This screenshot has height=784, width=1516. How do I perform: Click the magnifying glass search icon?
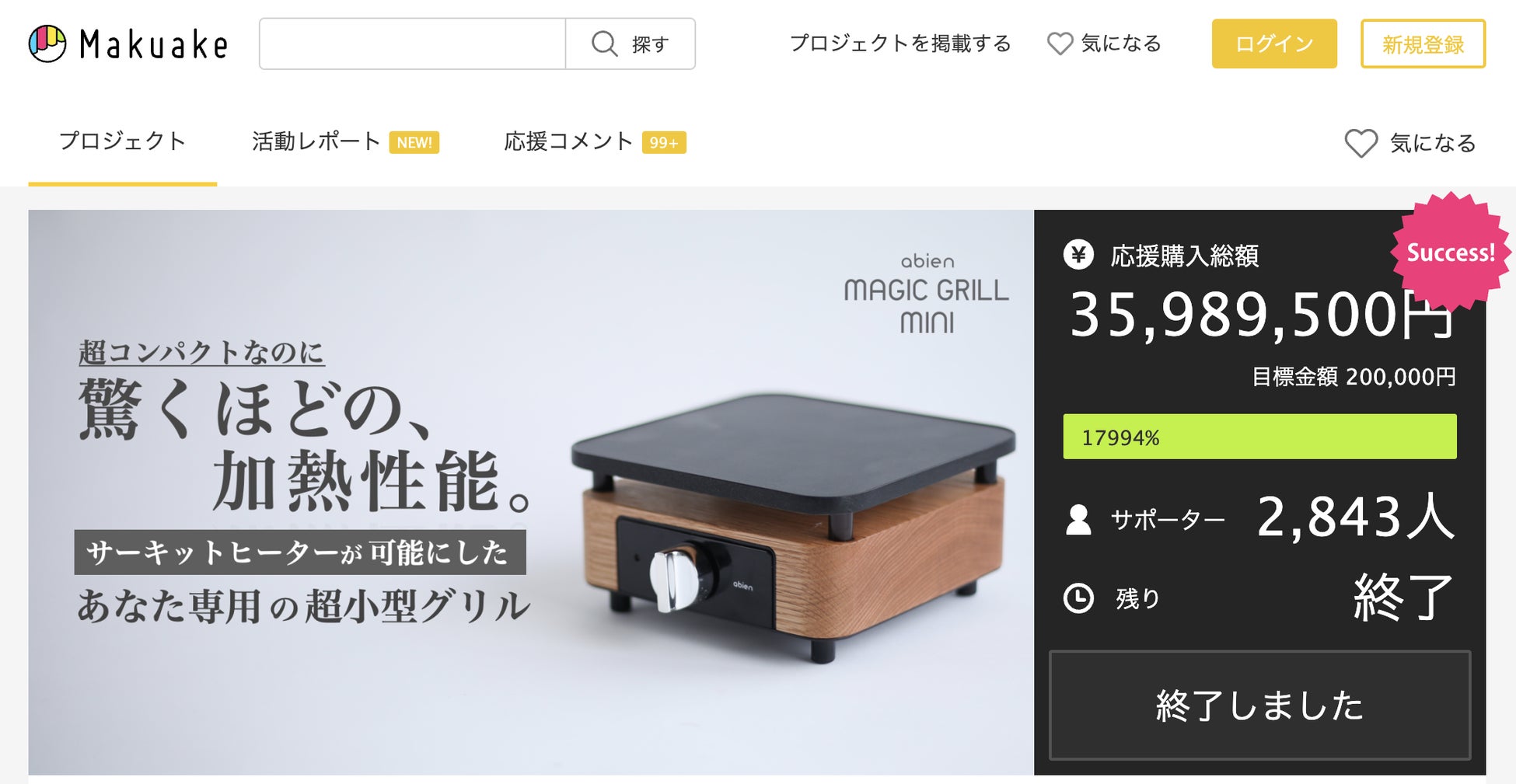(604, 44)
